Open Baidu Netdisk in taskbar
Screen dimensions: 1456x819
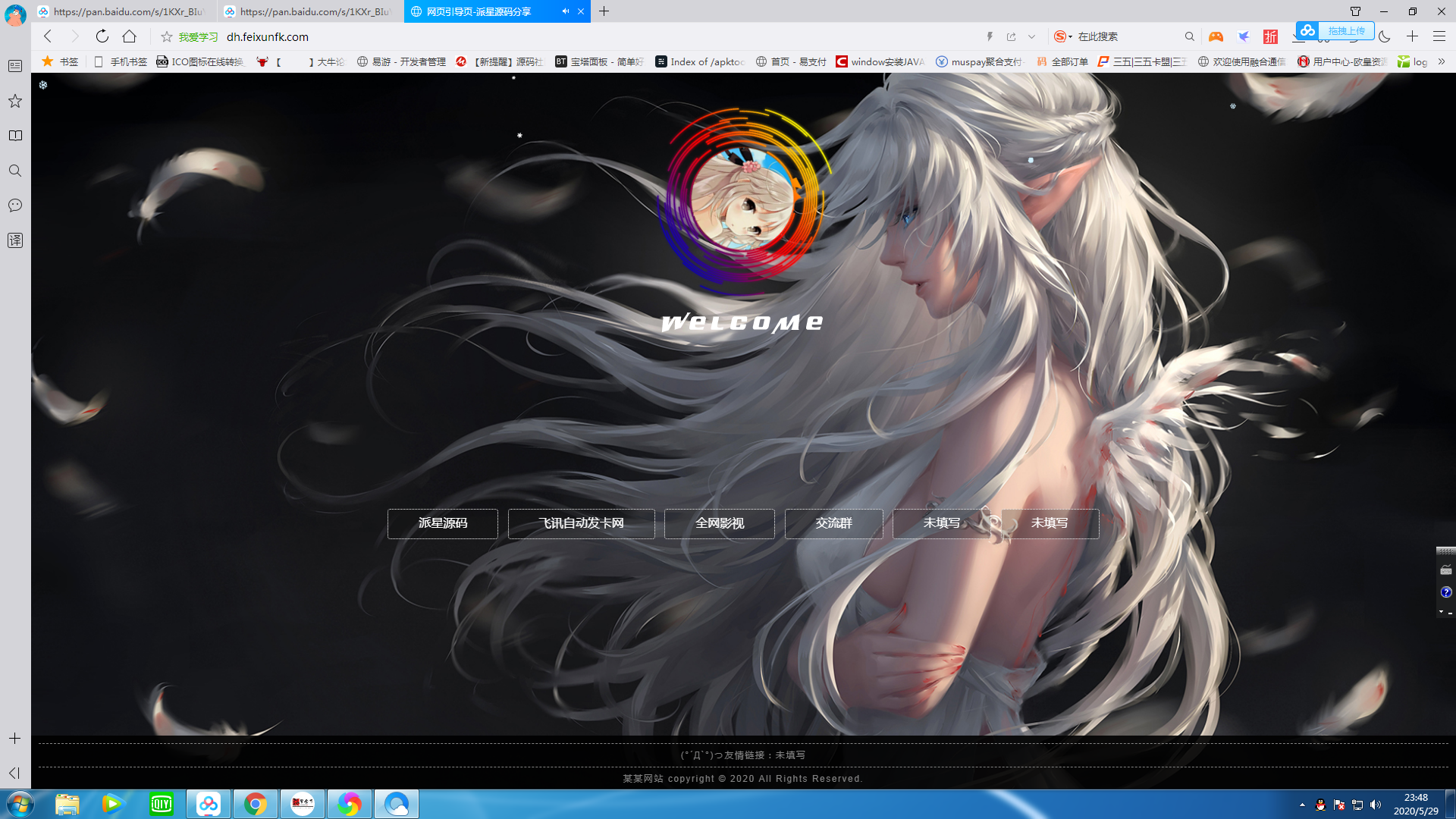[209, 804]
